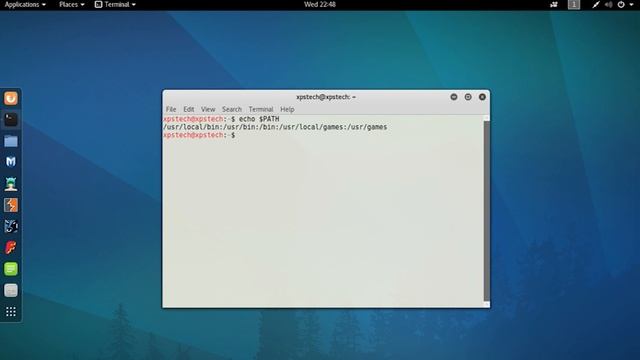Show all applications grid icon
This screenshot has width=640, height=360.
click(11, 312)
